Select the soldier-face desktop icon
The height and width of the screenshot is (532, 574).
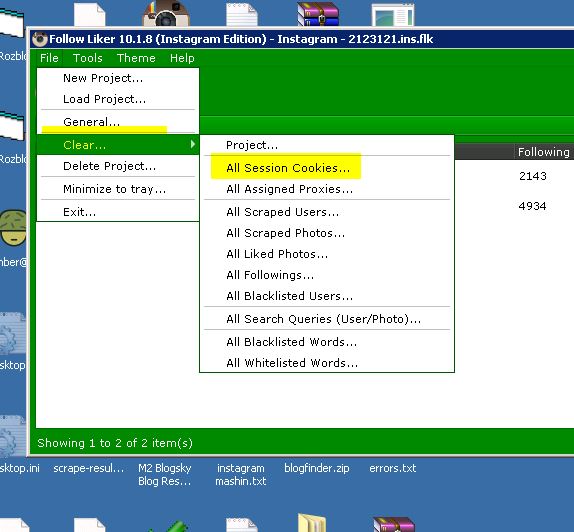[13, 228]
